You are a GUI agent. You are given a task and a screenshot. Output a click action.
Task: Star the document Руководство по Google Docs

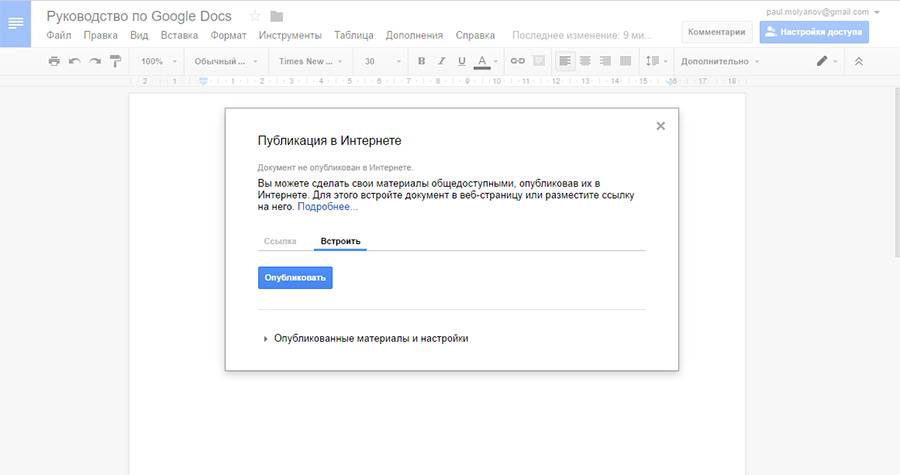(255, 16)
